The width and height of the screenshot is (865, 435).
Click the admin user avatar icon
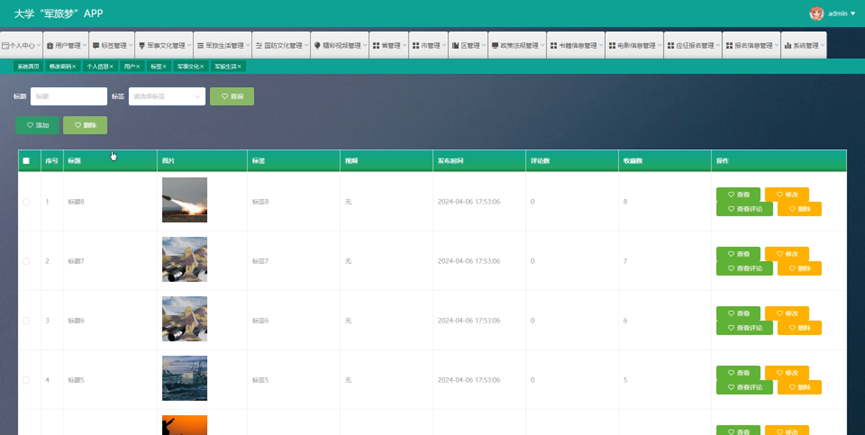(816, 14)
